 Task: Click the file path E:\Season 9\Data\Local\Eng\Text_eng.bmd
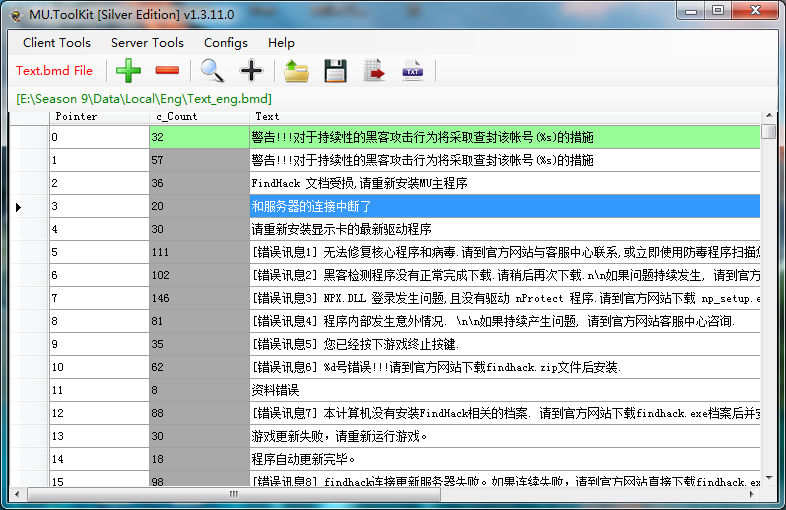pyautogui.click(x=144, y=99)
